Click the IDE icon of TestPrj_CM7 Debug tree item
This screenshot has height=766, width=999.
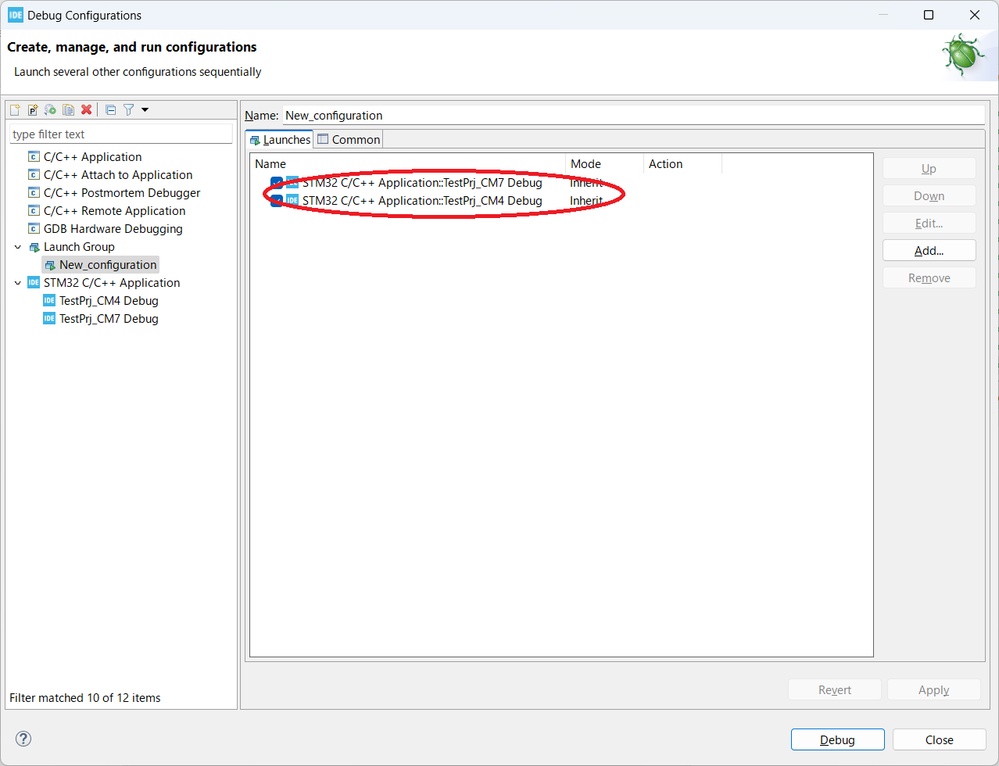[x=49, y=318]
